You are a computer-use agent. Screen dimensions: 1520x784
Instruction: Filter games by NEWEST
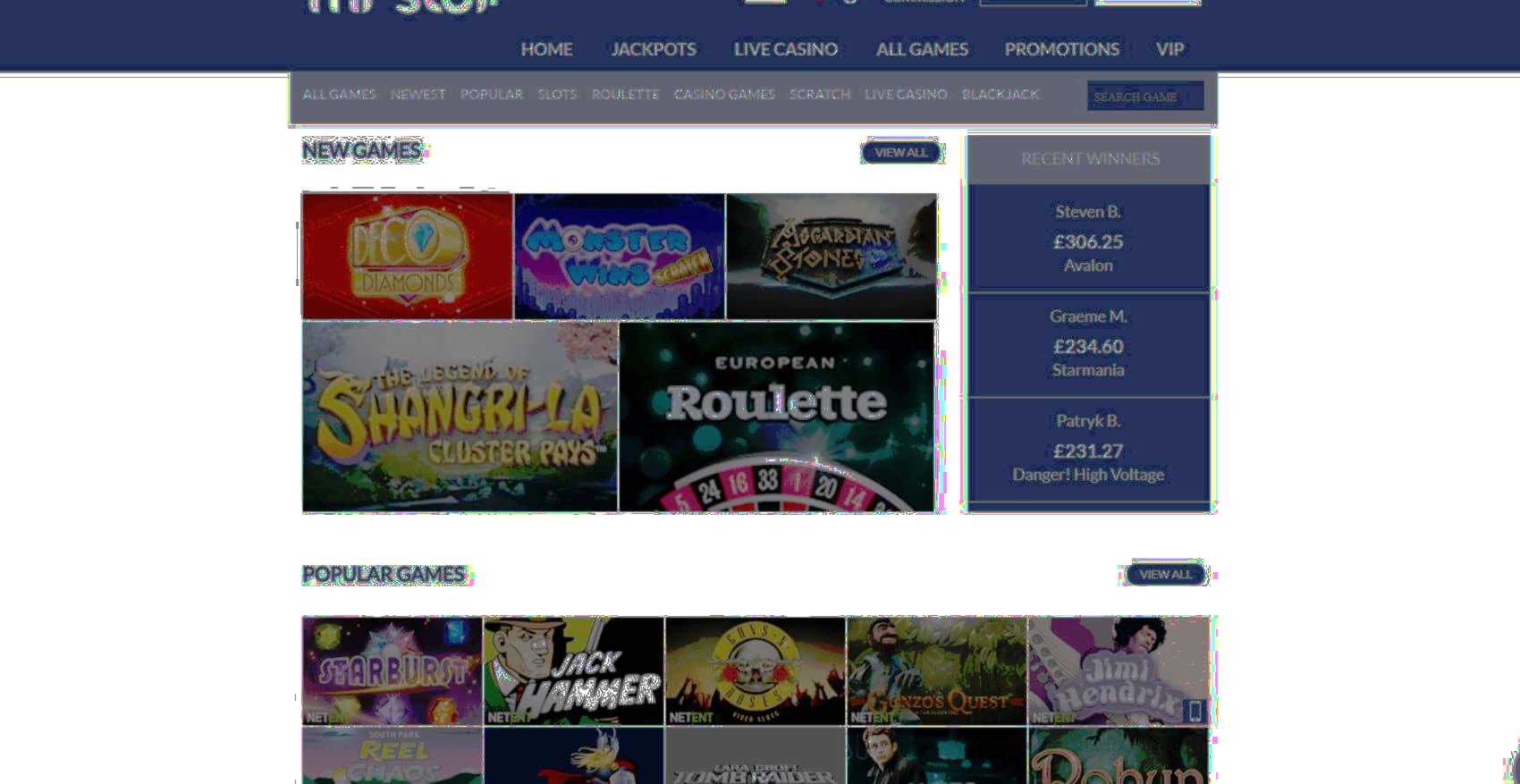tap(418, 94)
